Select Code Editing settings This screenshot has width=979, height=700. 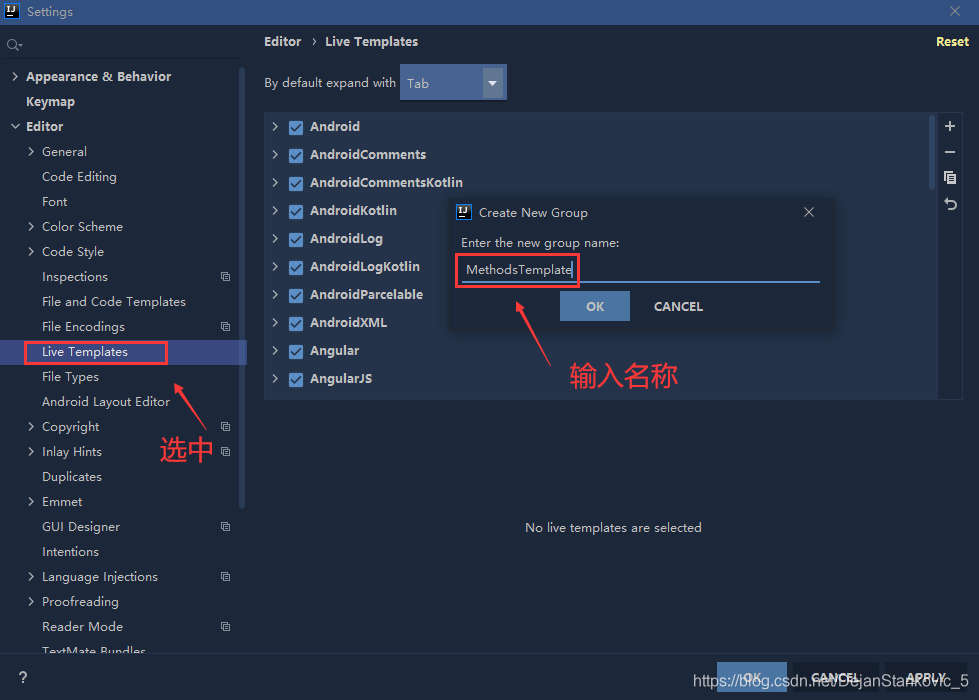click(79, 177)
